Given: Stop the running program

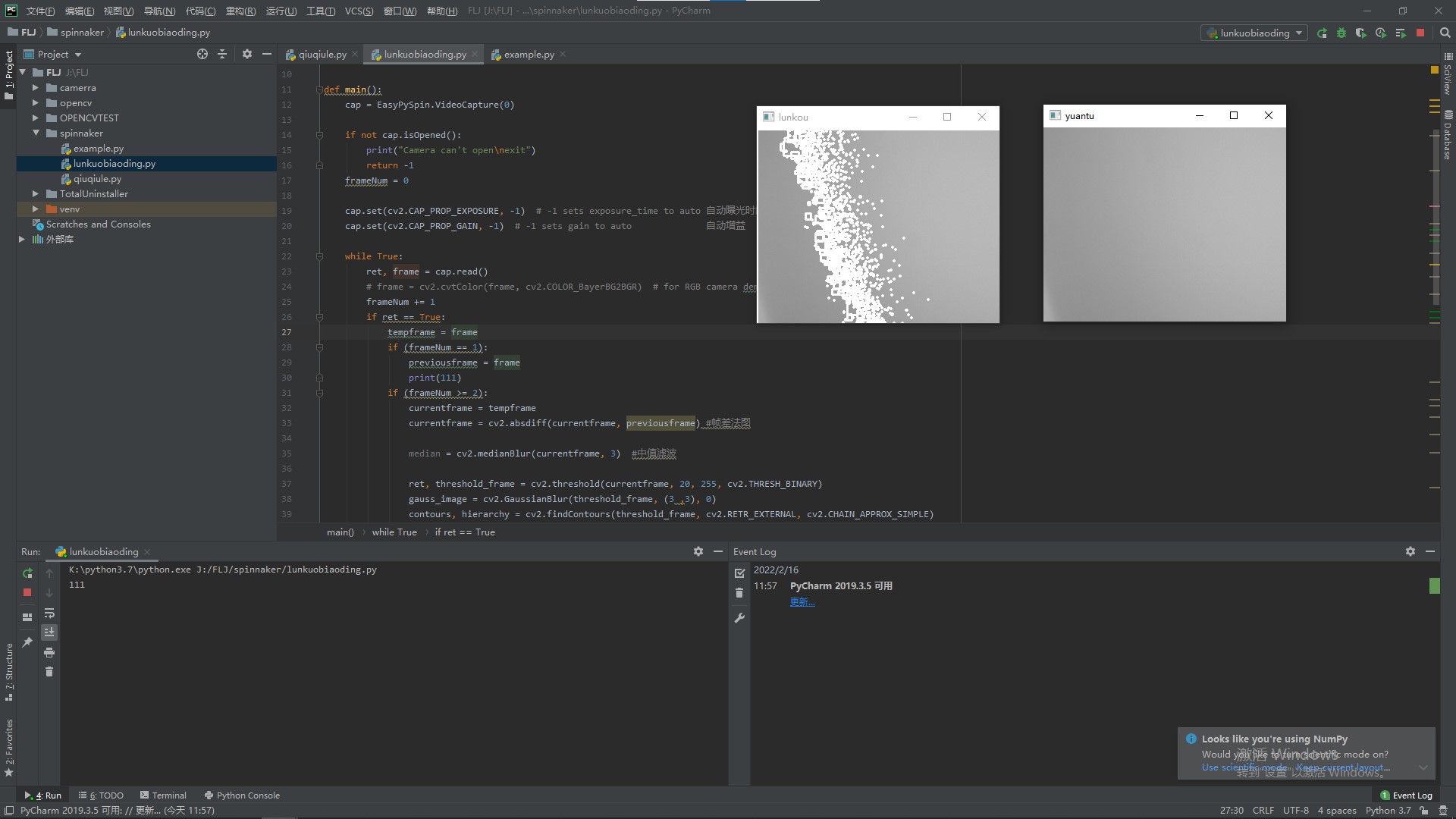Looking at the screenshot, I should (1421, 33).
